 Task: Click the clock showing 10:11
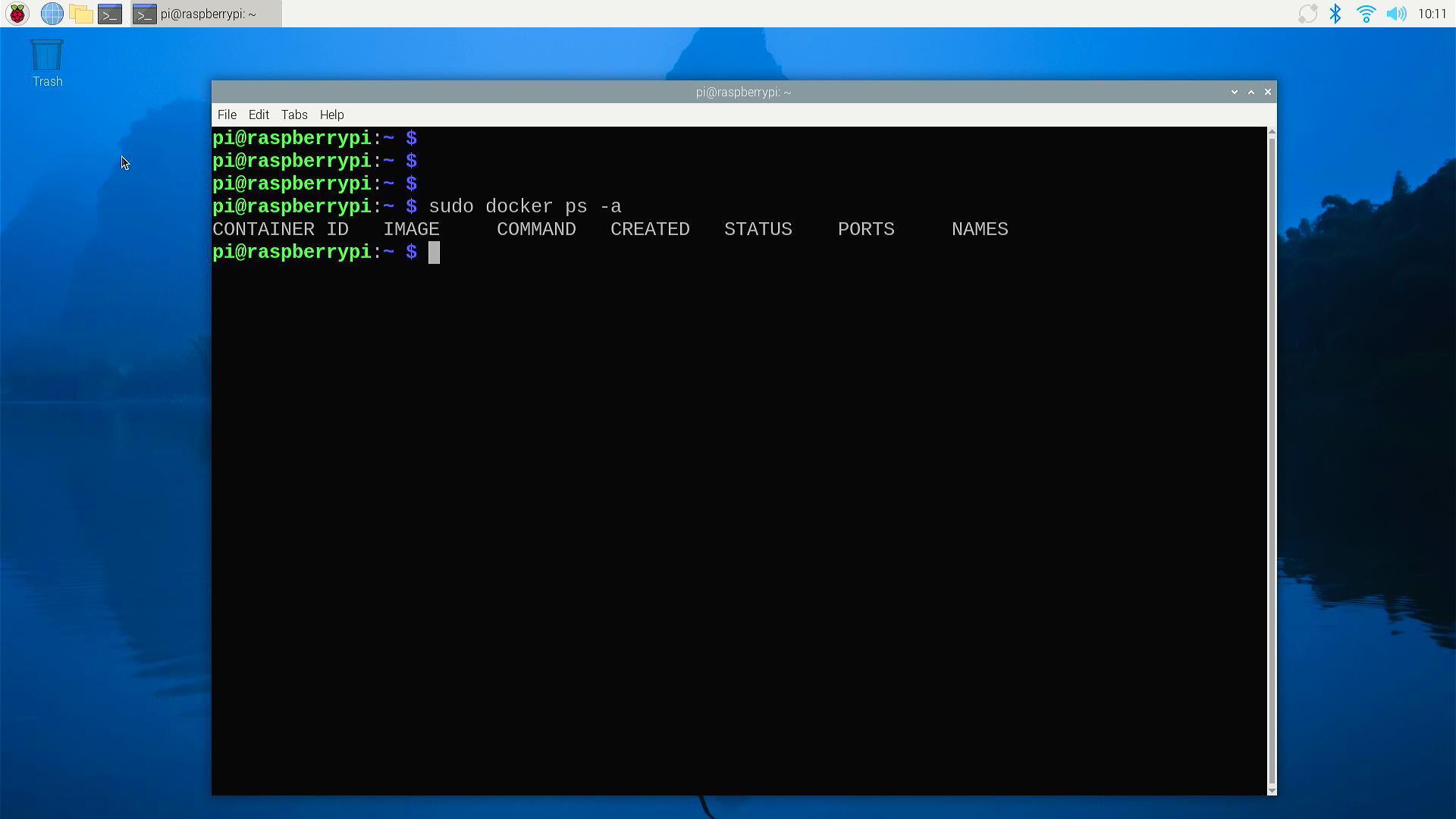click(1432, 14)
